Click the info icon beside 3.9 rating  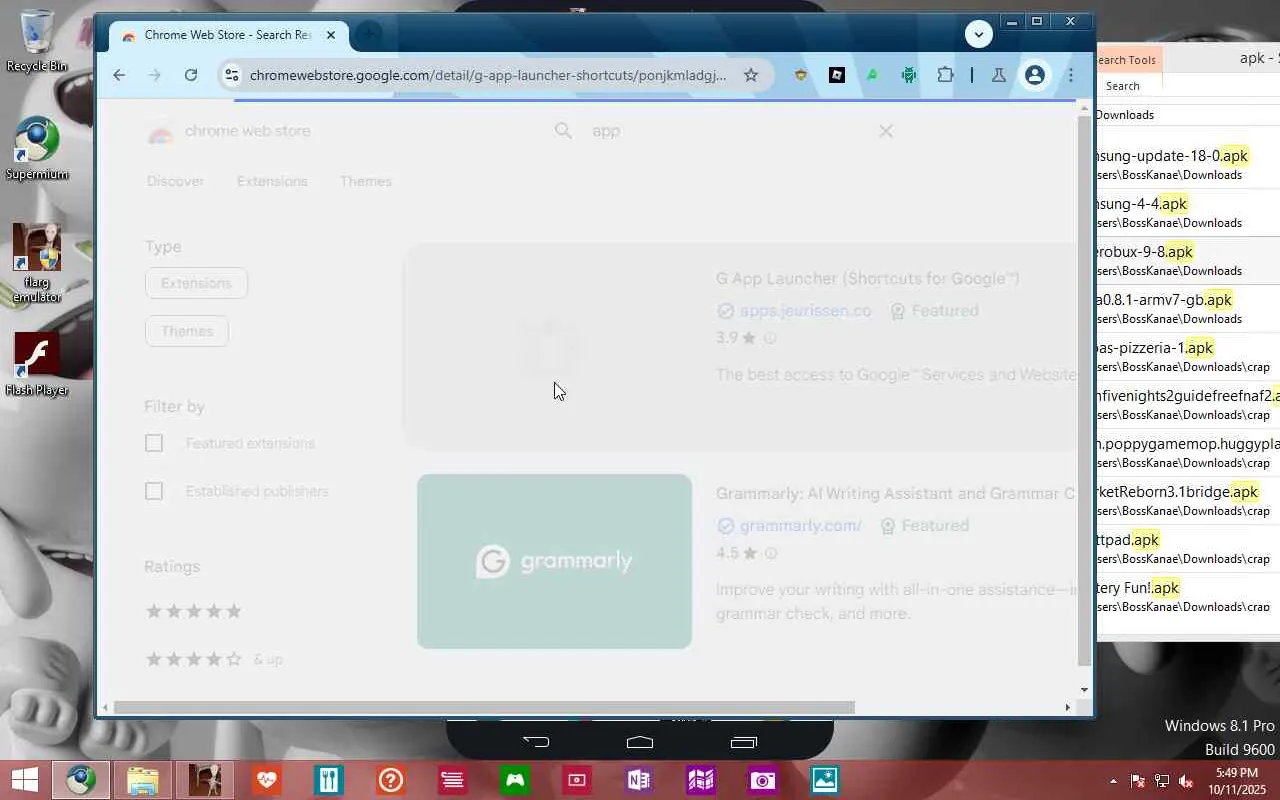click(x=770, y=338)
